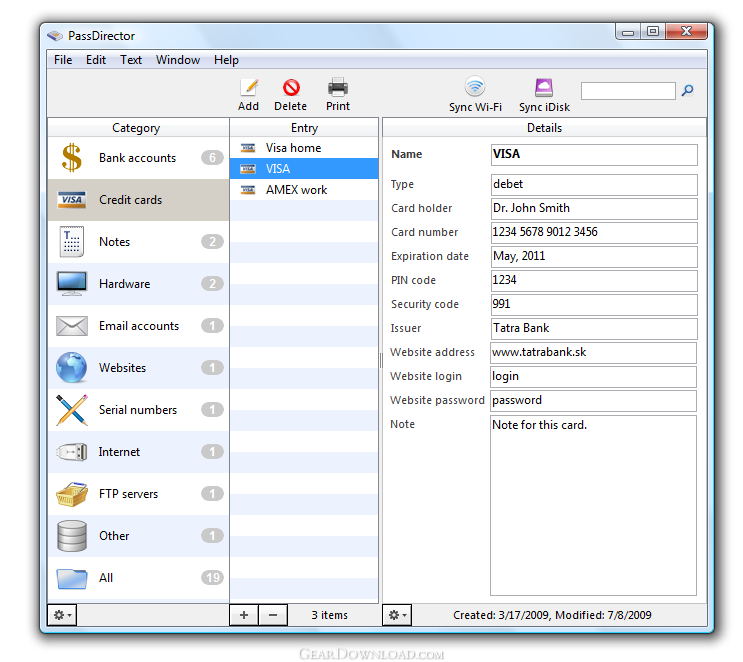Click the Details column header

pyautogui.click(x=544, y=127)
